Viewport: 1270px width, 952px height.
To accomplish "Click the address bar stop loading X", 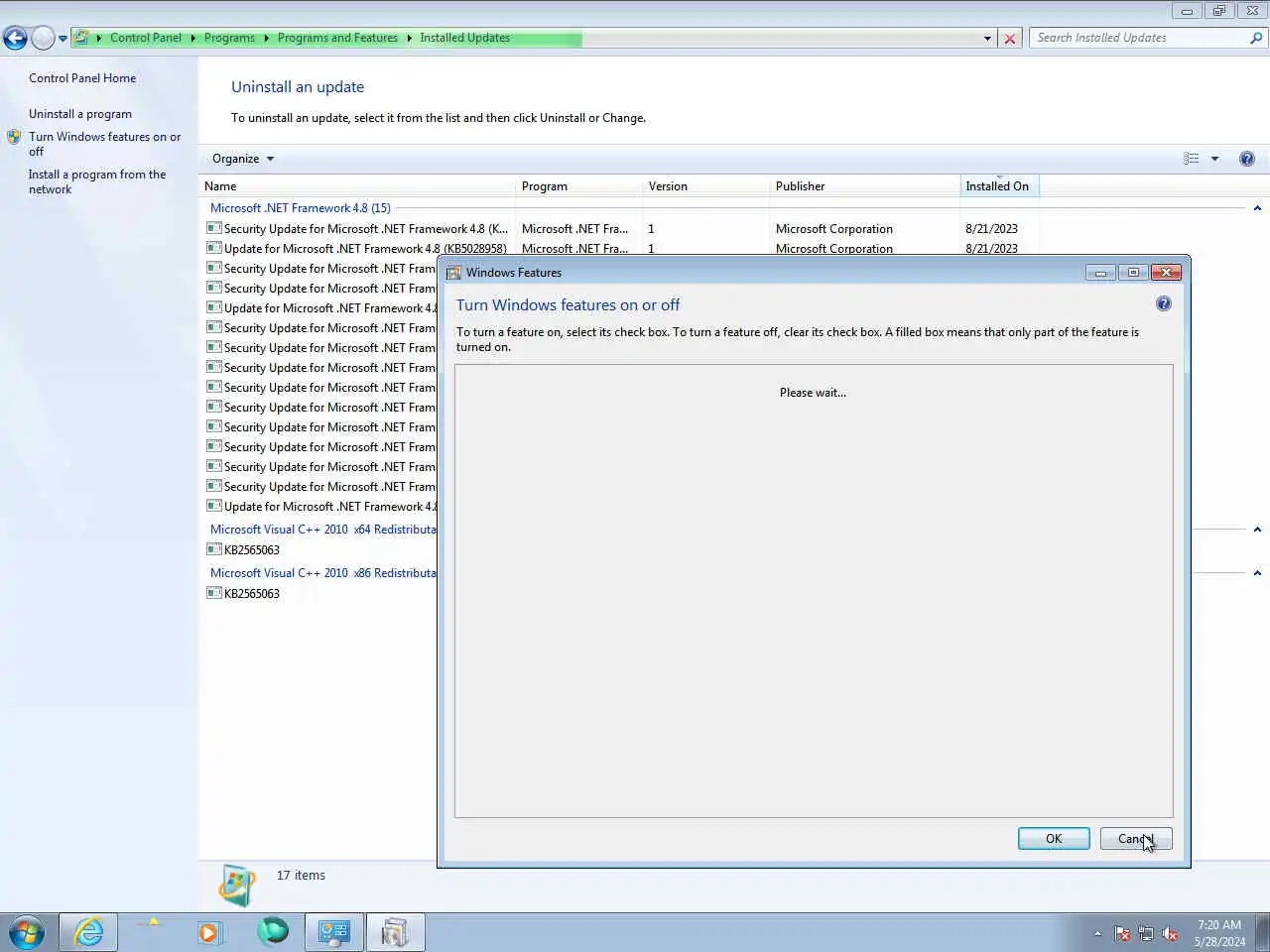I will [1010, 39].
